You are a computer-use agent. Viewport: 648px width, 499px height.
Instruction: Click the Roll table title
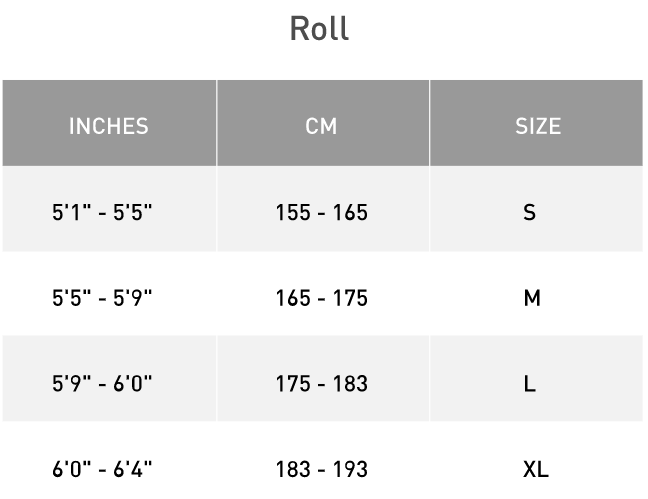320,28
